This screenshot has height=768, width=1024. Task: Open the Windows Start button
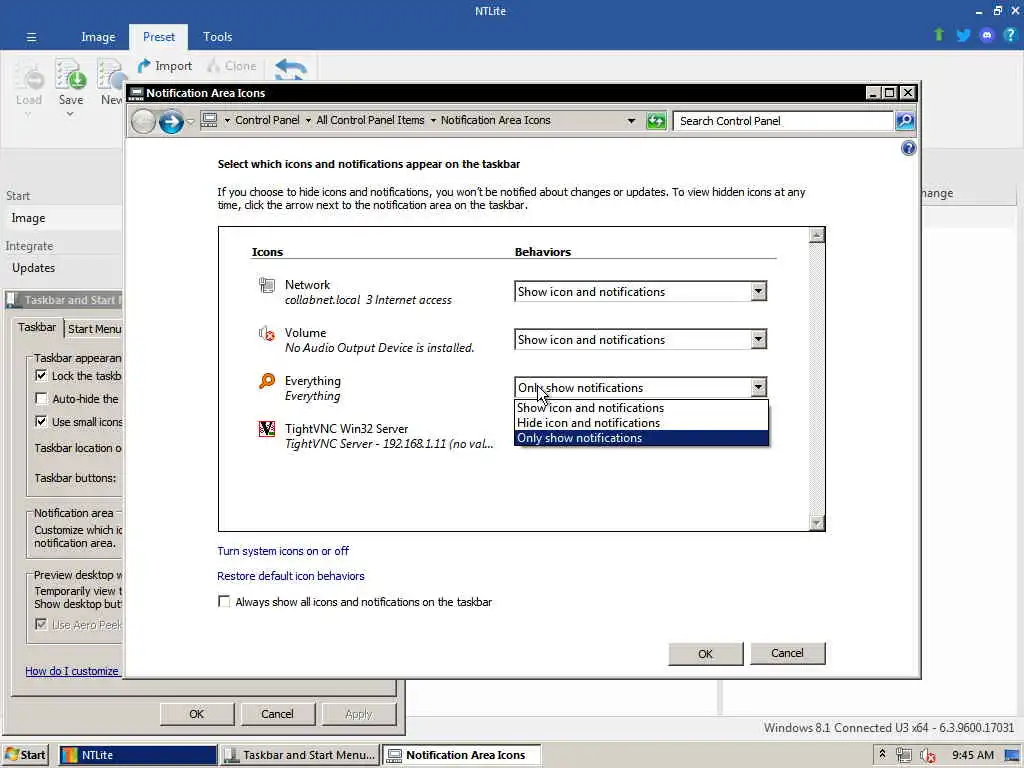tap(26, 755)
